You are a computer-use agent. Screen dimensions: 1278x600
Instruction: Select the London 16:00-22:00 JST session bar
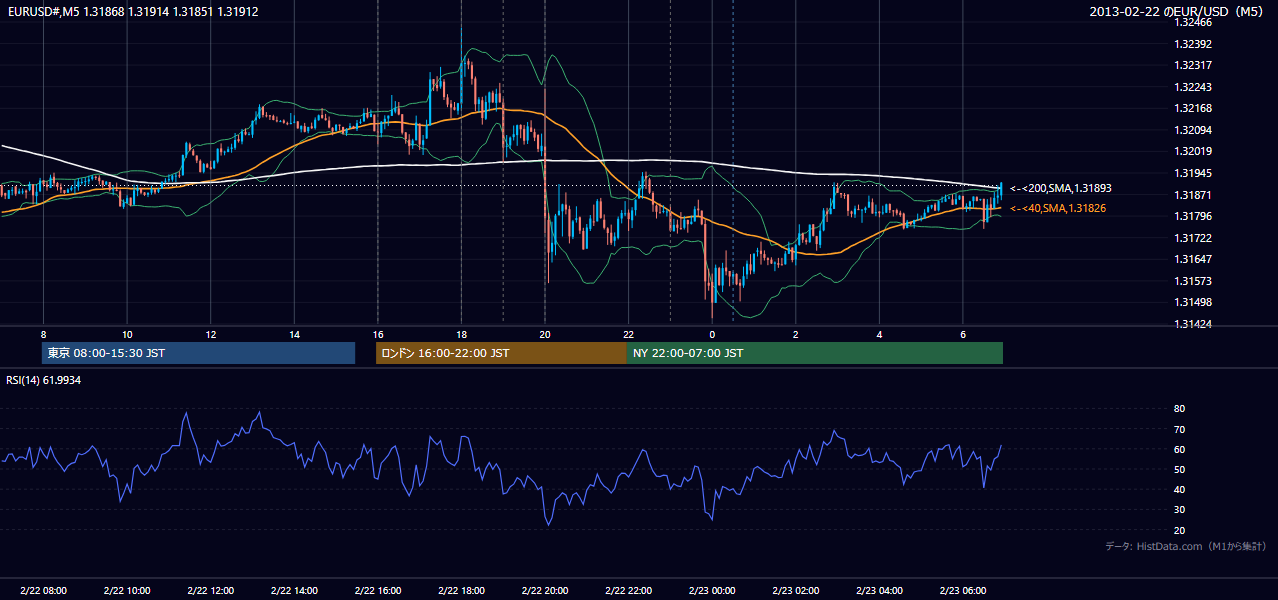point(501,353)
